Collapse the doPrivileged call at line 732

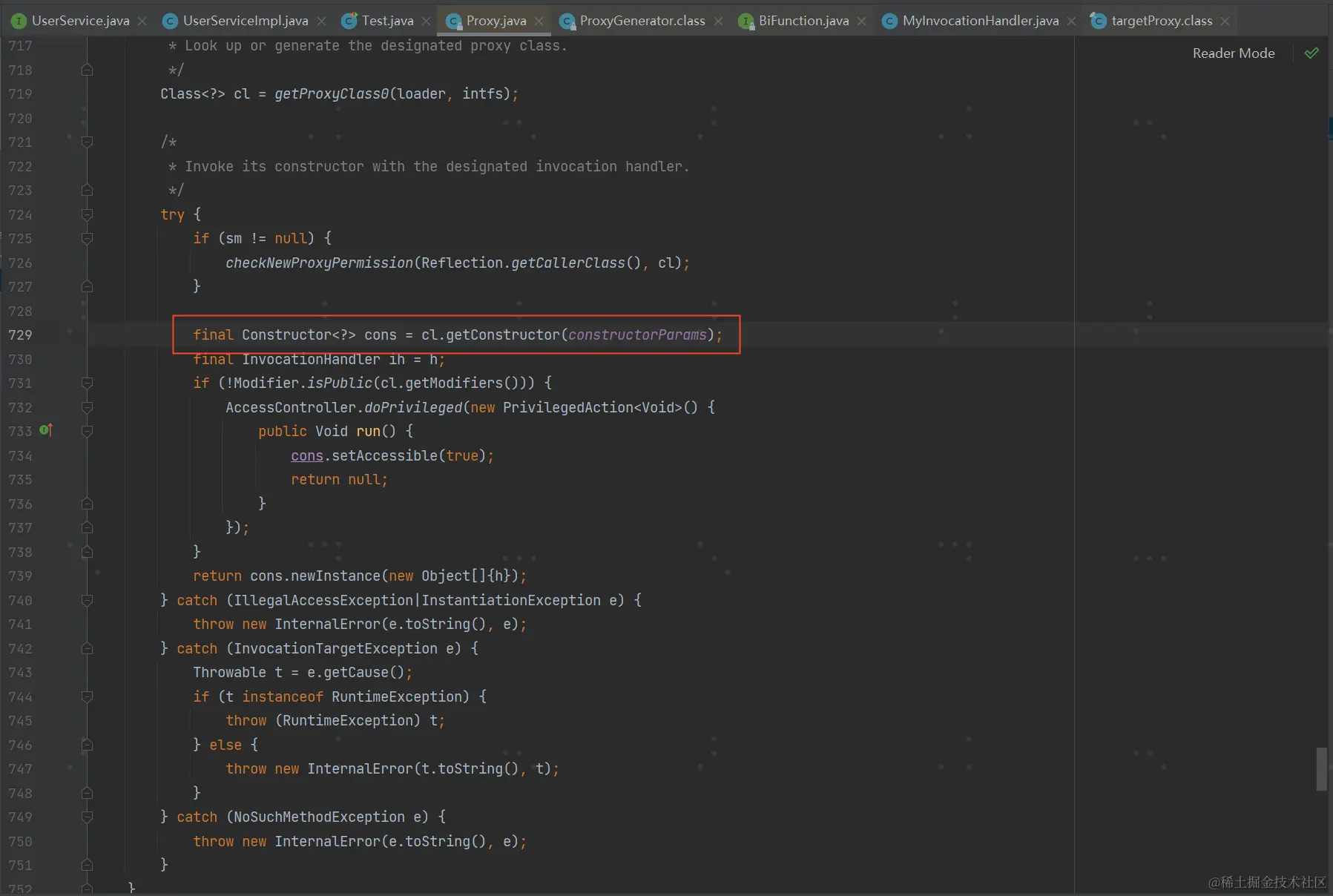(87, 407)
